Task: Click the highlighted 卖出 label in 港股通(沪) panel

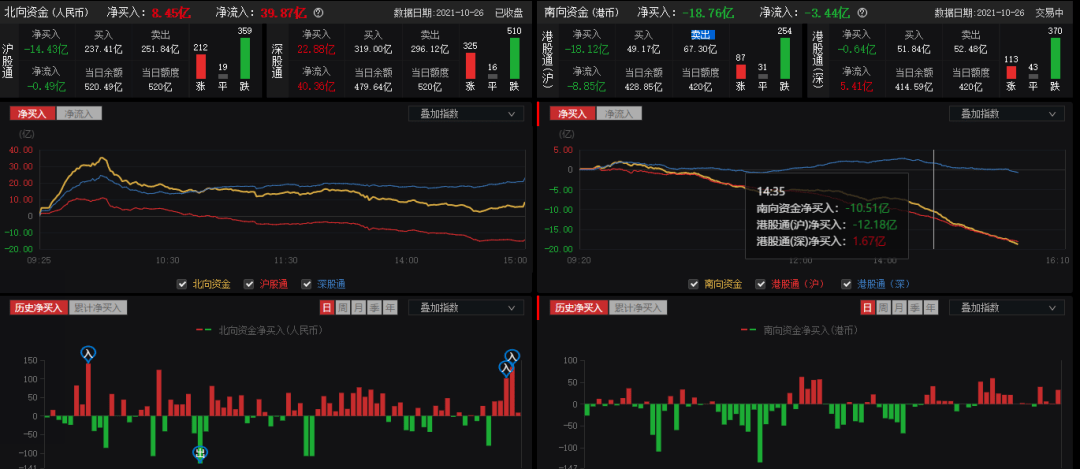Action: pyautogui.click(x=702, y=34)
